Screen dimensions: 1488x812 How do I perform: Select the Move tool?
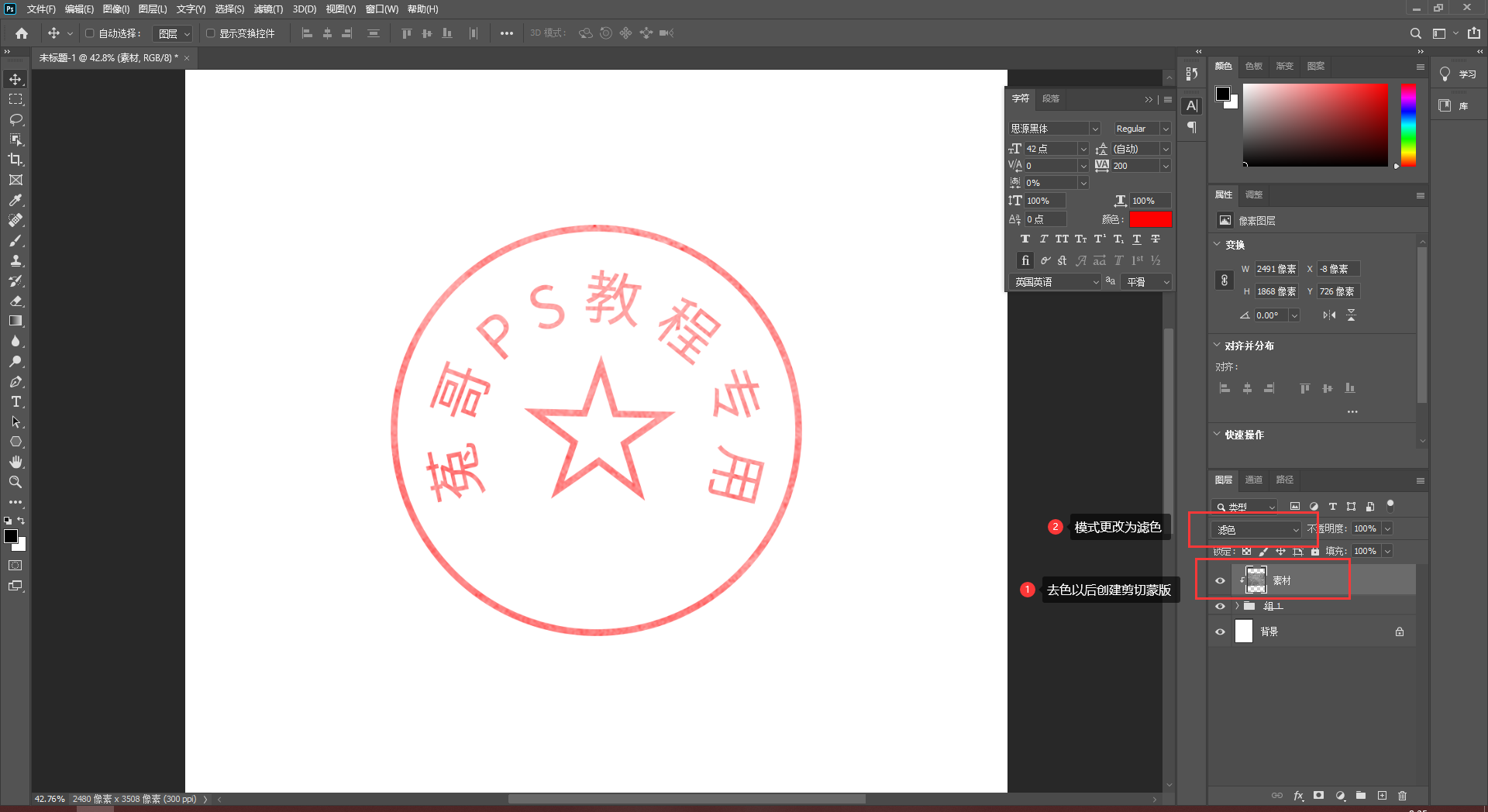coord(15,78)
